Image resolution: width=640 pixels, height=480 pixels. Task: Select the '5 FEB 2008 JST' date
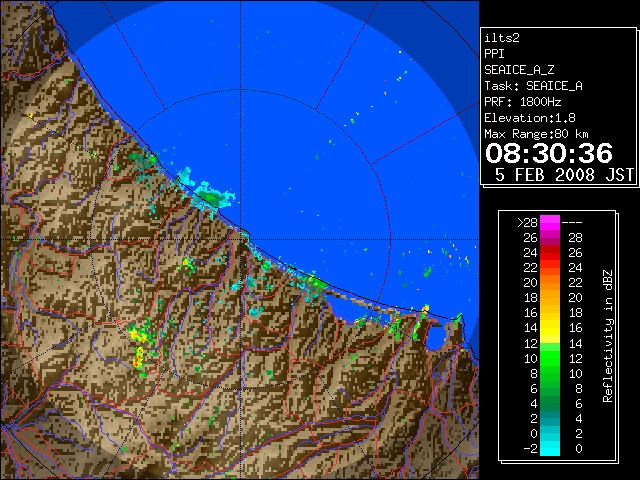coord(564,175)
